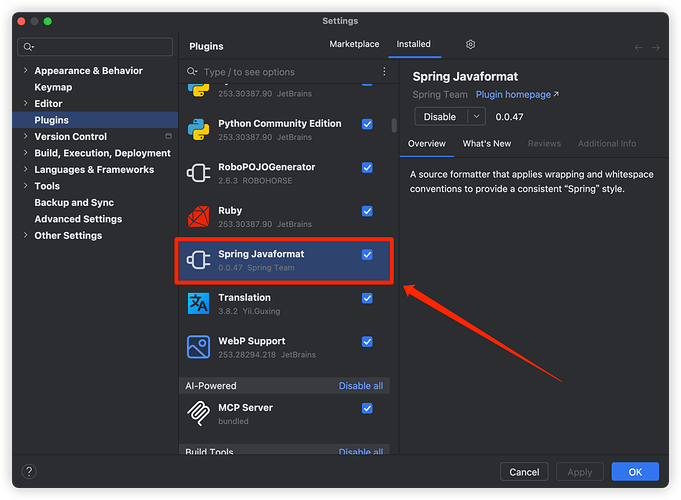The width and height of the screenshot is (681, 500).
Task: Click the RoboPOJOGenerator plug icon
Action: click(x=198, y=173)
